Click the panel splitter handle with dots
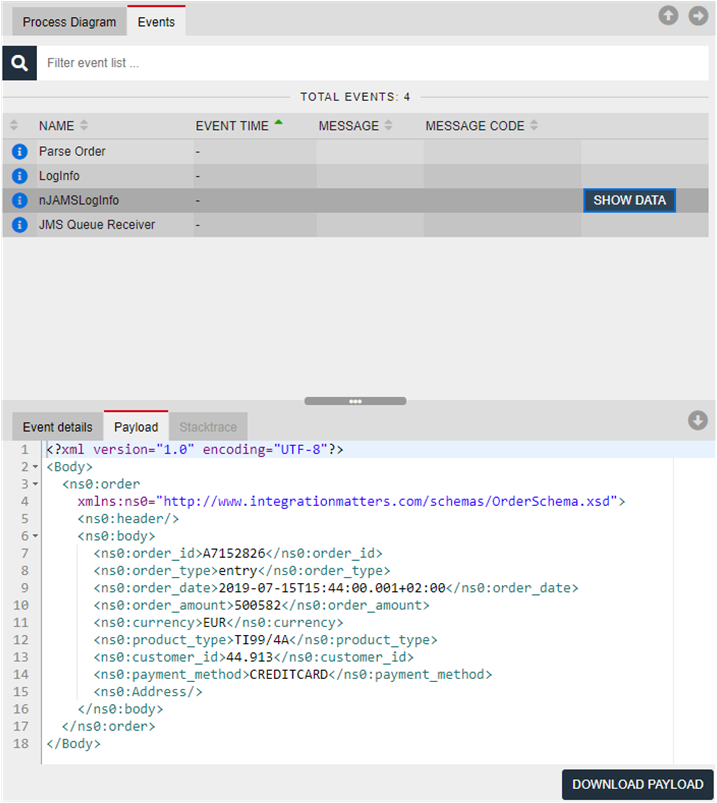Screen dimensions: 717x803 click(355, 401)
